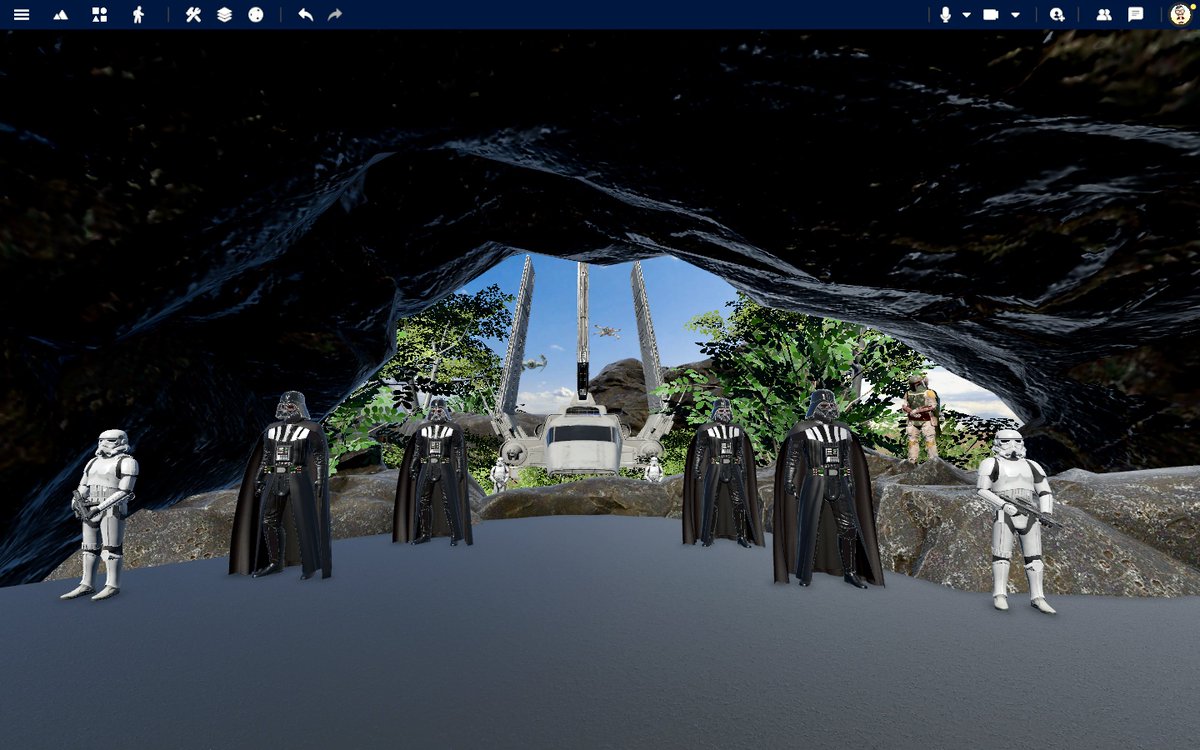Image resolution: width=1200 pixels, height=750 pixels.
Task: Toggle the microphone on or off
Action: coord(945,15)
